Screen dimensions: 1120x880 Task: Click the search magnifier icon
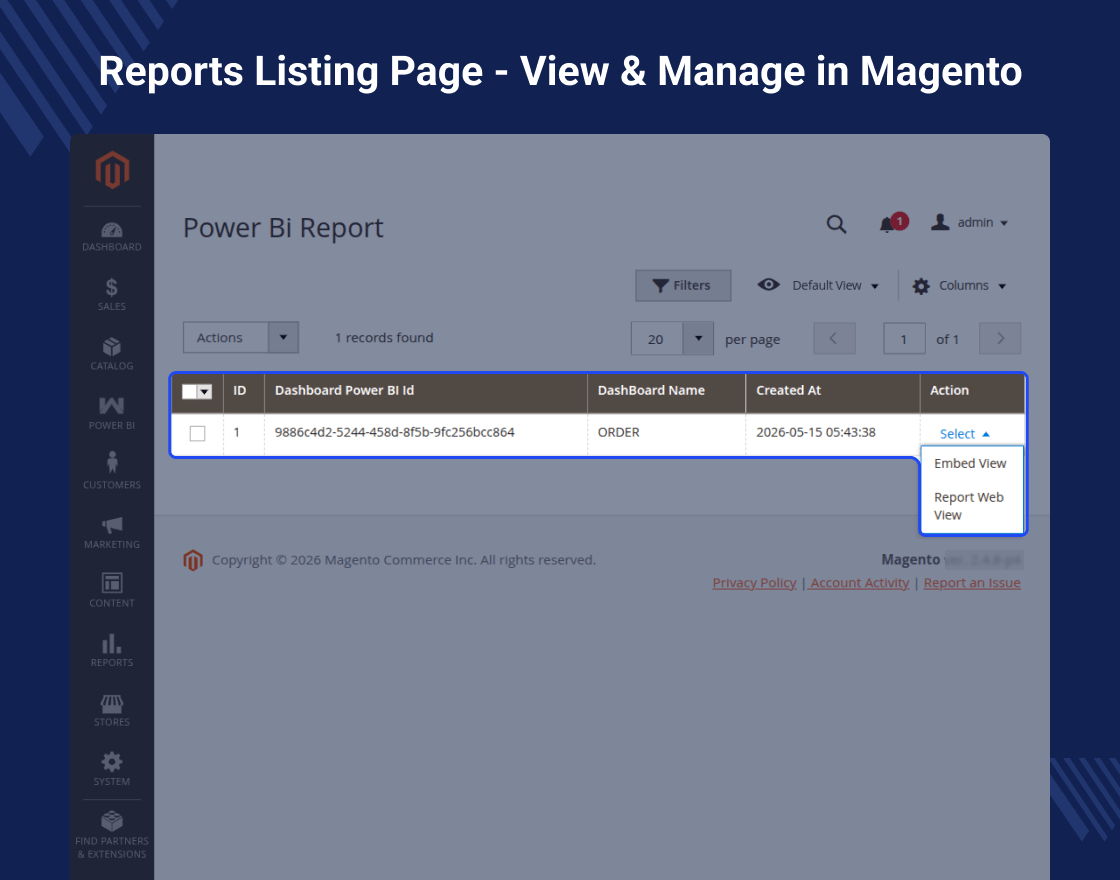[836, 224]
